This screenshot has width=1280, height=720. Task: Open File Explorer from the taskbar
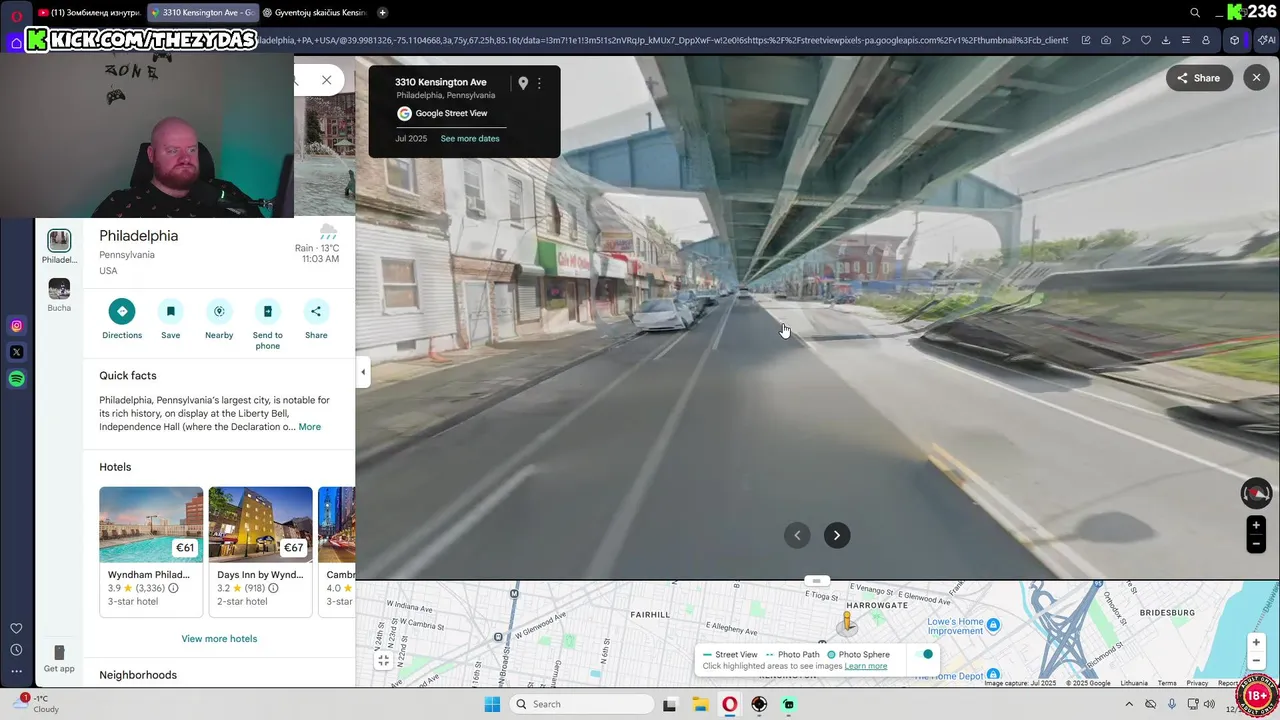pos(700,704)
